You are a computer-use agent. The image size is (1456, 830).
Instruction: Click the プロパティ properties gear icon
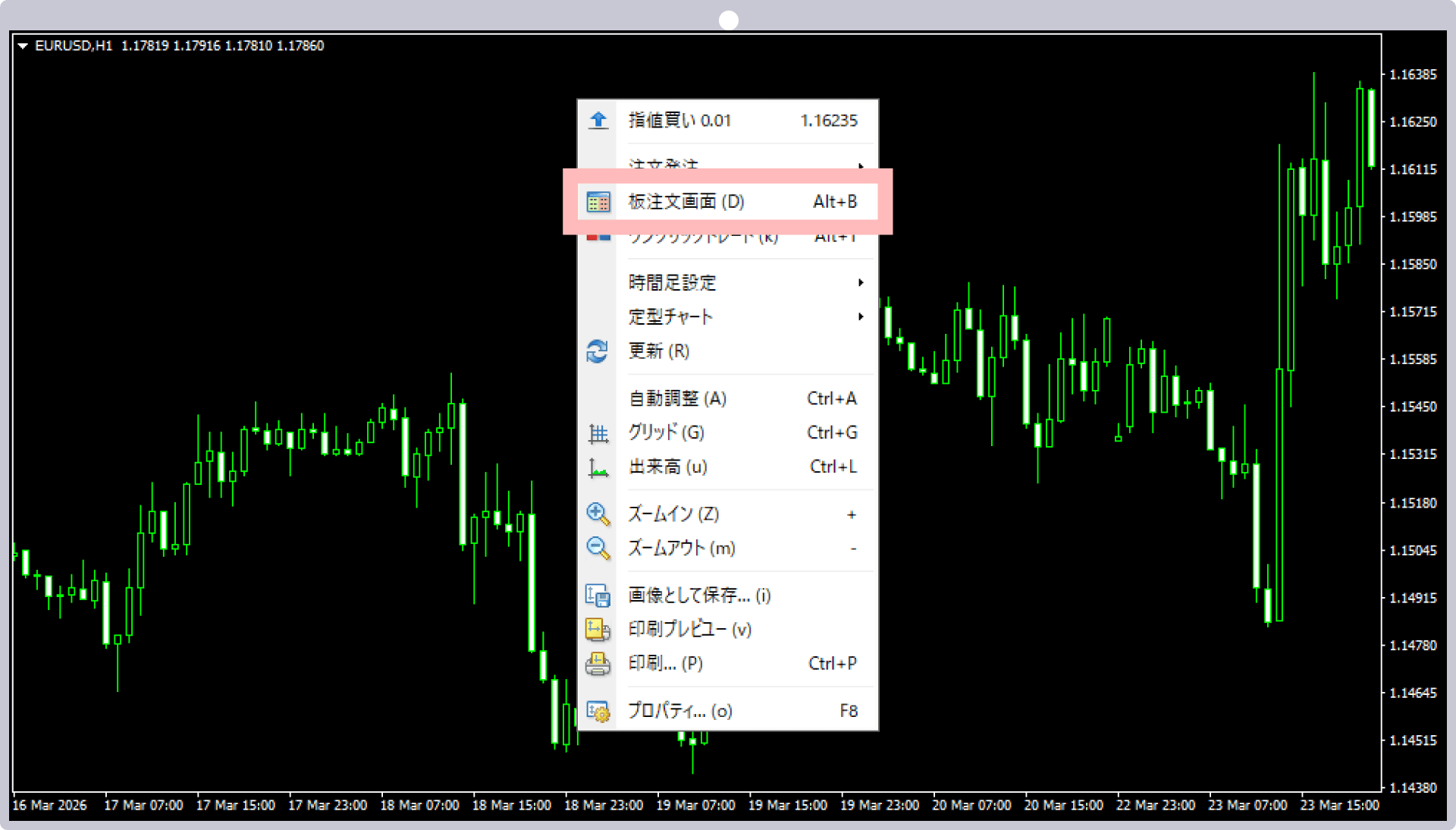click(598, 712)
